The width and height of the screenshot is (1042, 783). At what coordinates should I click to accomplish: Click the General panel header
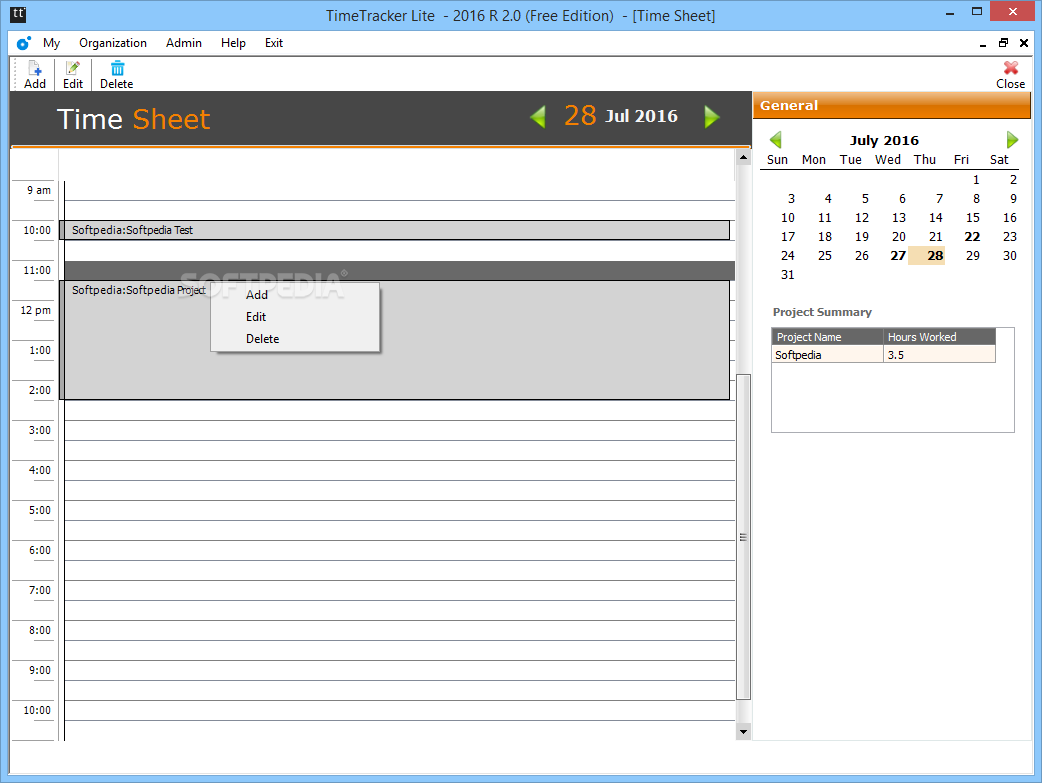pyautogui.click(x=891, y=106)
